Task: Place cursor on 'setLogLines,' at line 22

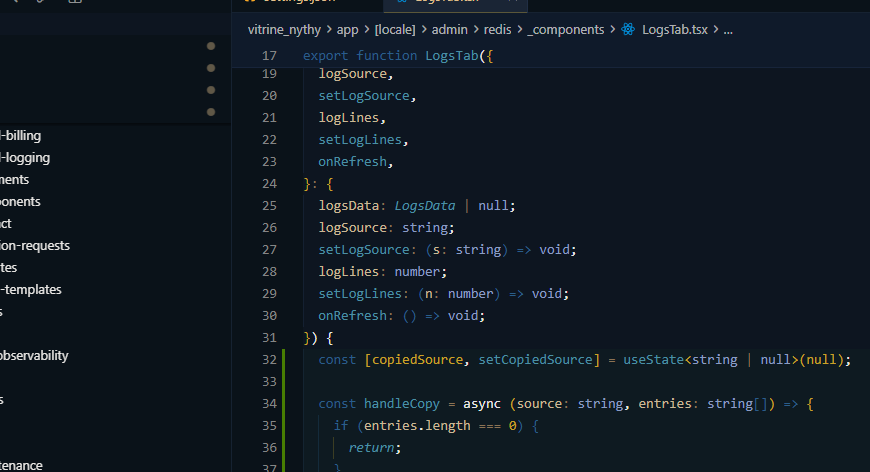Action: 363,140
